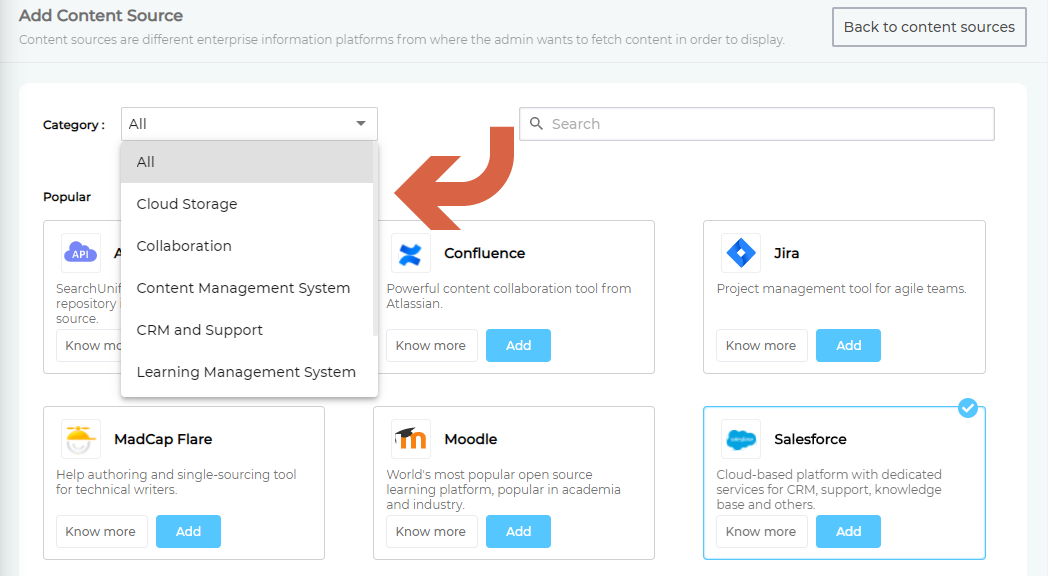Select CRM and Support category option
The image size is (1048, 576).
[200, 330]
